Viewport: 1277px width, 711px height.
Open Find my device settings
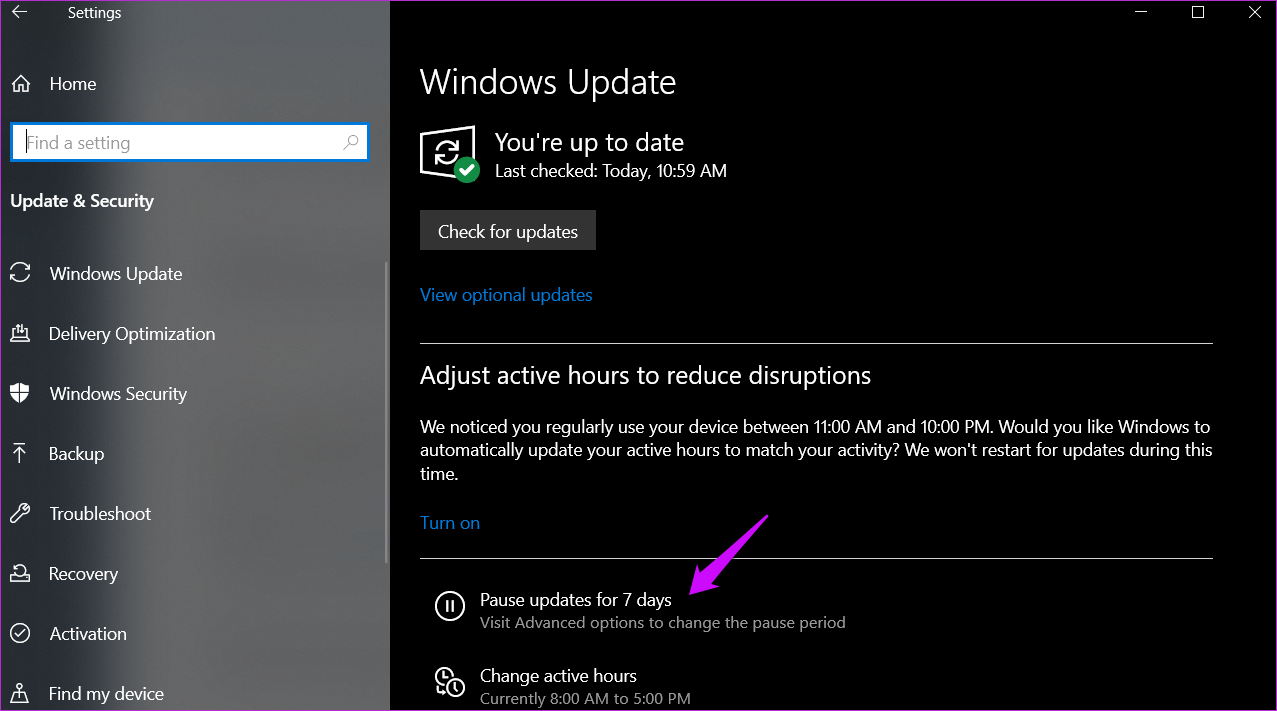click(x=105, y=692)
